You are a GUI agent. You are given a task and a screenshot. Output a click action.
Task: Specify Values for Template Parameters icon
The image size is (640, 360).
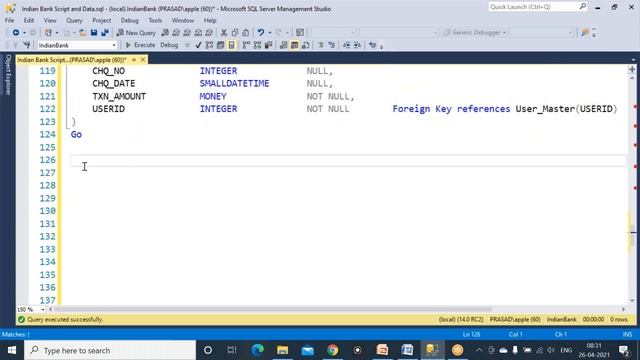pyautogui.click(x=372, y=45)
